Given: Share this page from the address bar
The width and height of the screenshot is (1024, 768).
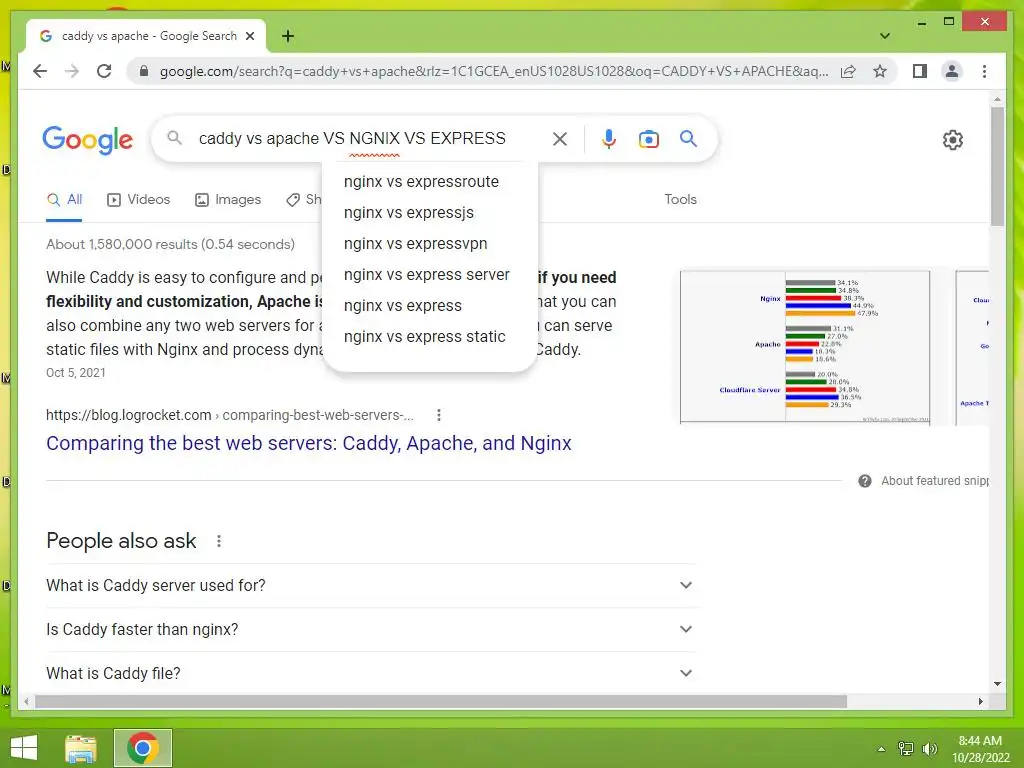Looking at the screenshot, I should 848,71.
